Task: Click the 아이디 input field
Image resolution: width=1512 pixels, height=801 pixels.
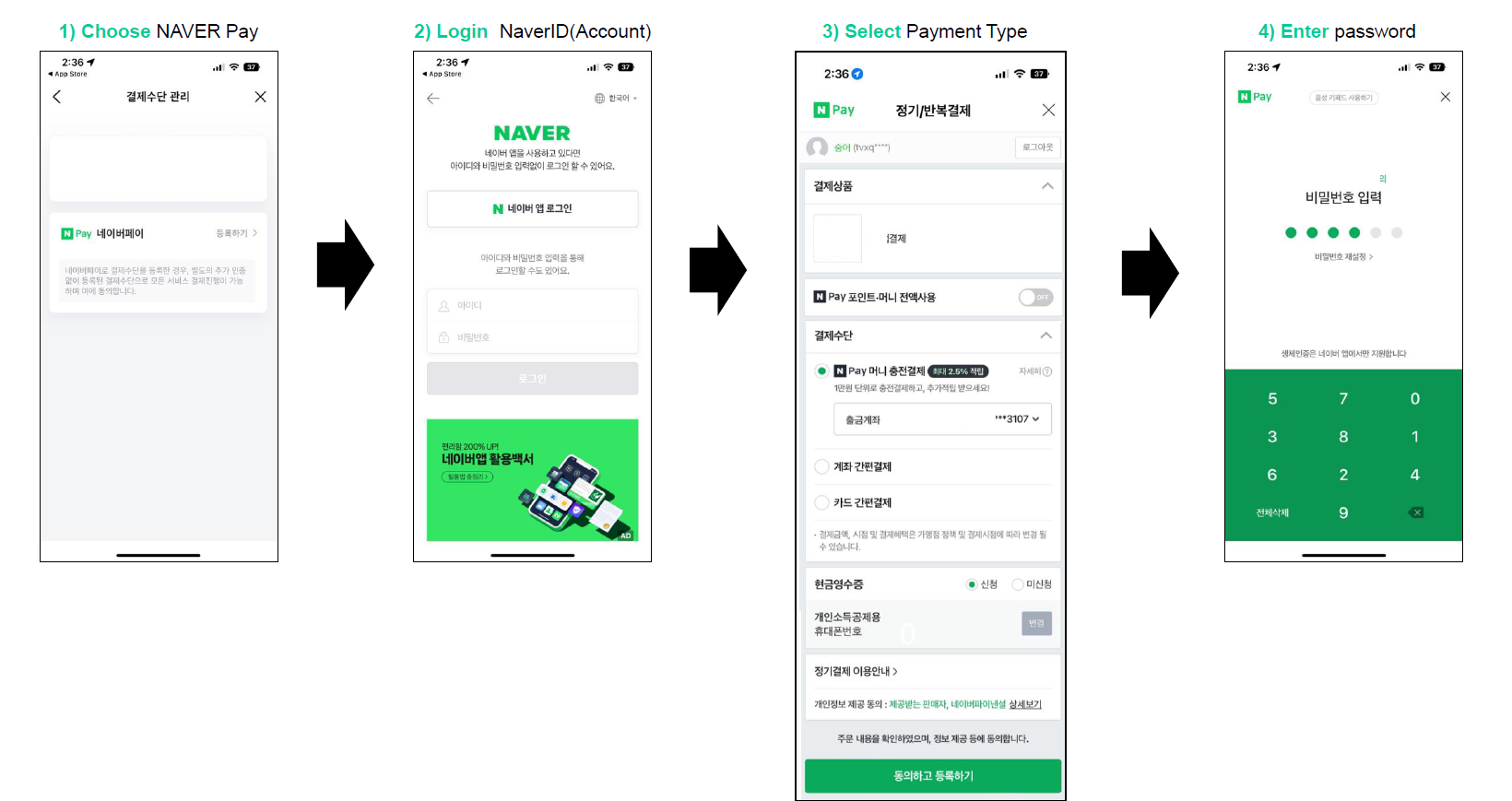Action: (x=532, y=305)
